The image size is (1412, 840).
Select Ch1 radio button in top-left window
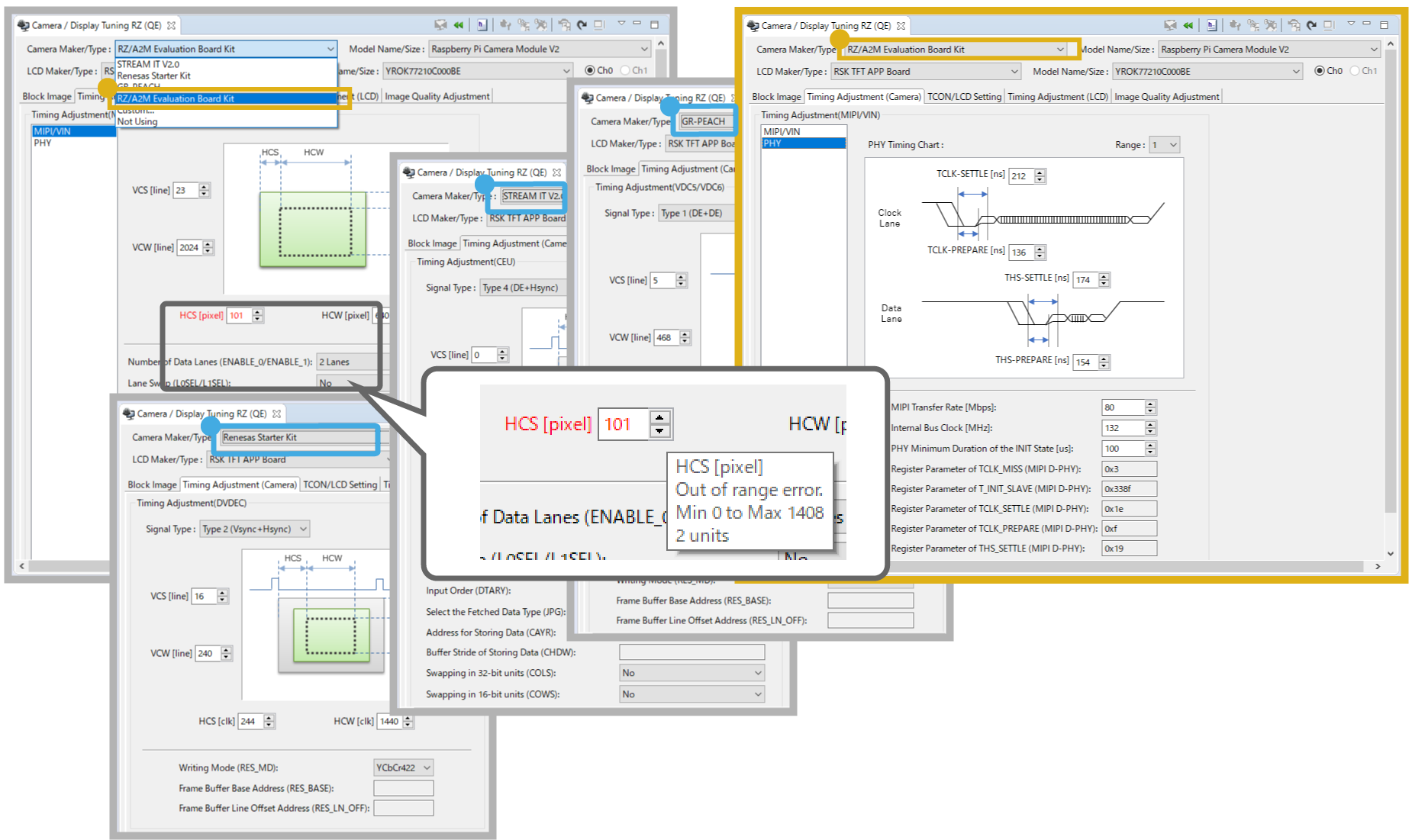tap(626, 70)
